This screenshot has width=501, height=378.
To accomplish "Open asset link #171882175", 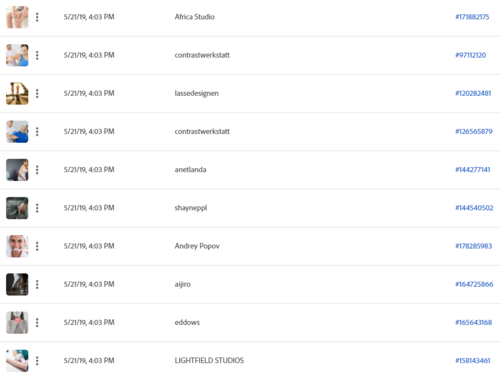I will pyautogui.click(x=472, y=17).
